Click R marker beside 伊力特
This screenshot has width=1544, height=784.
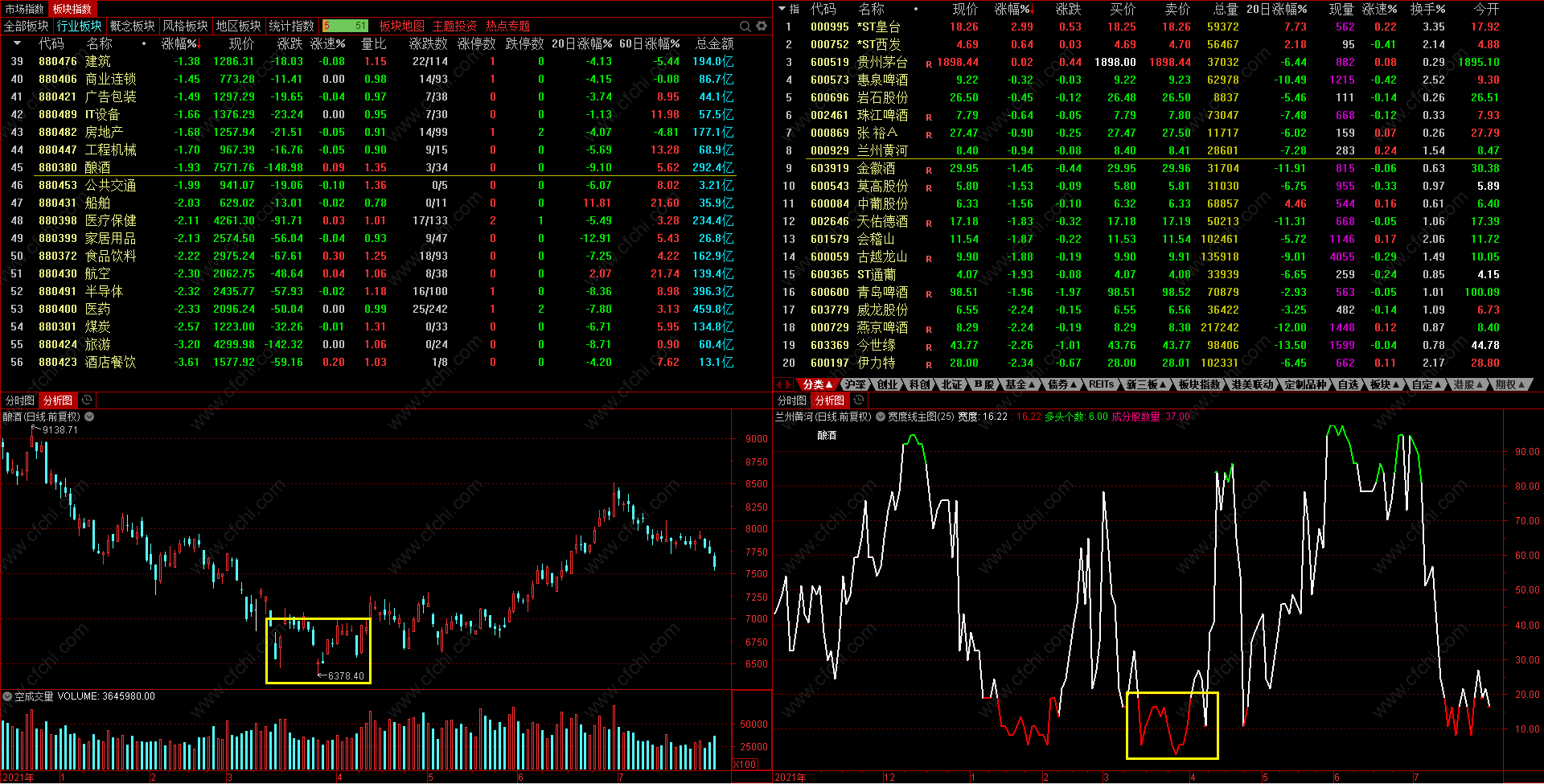929,364
